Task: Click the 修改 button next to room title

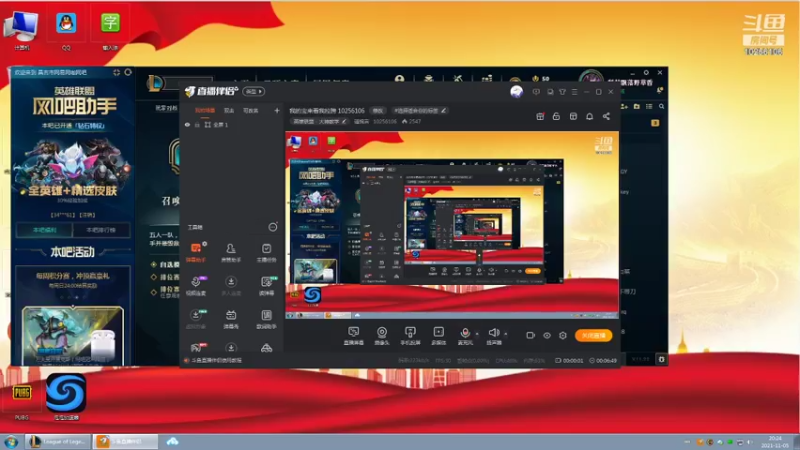Action: coord(378,110)
